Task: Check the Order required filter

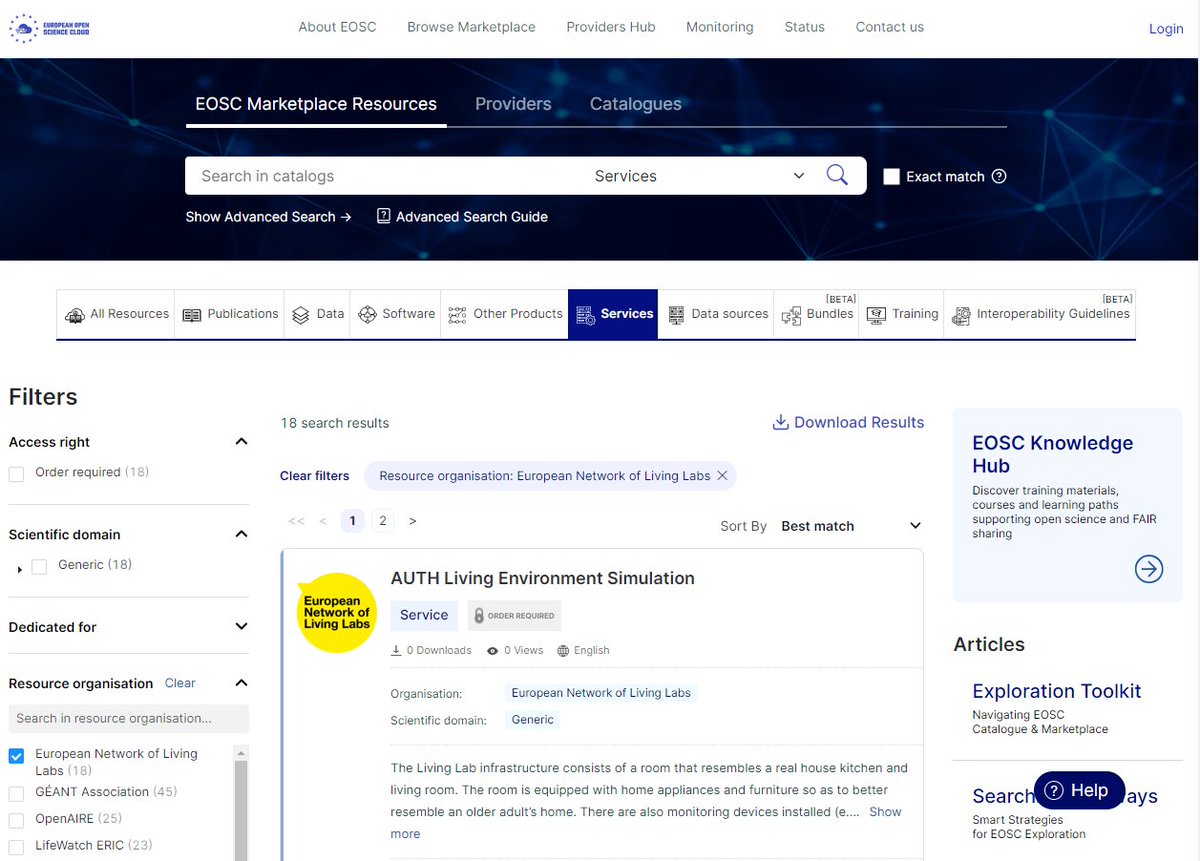Action: [x=16, y=473]
